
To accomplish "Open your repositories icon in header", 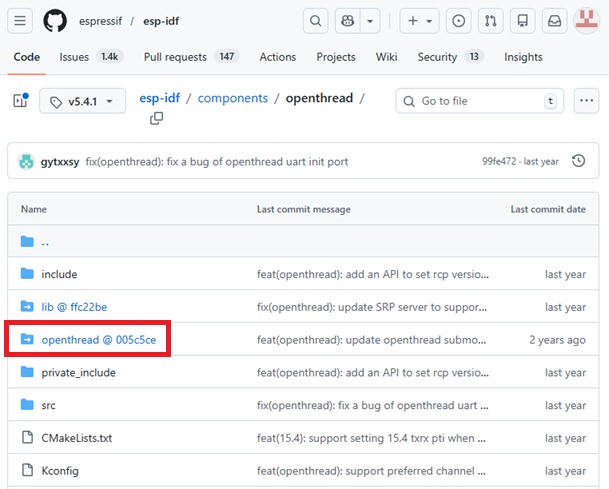I will coord(523,21).
